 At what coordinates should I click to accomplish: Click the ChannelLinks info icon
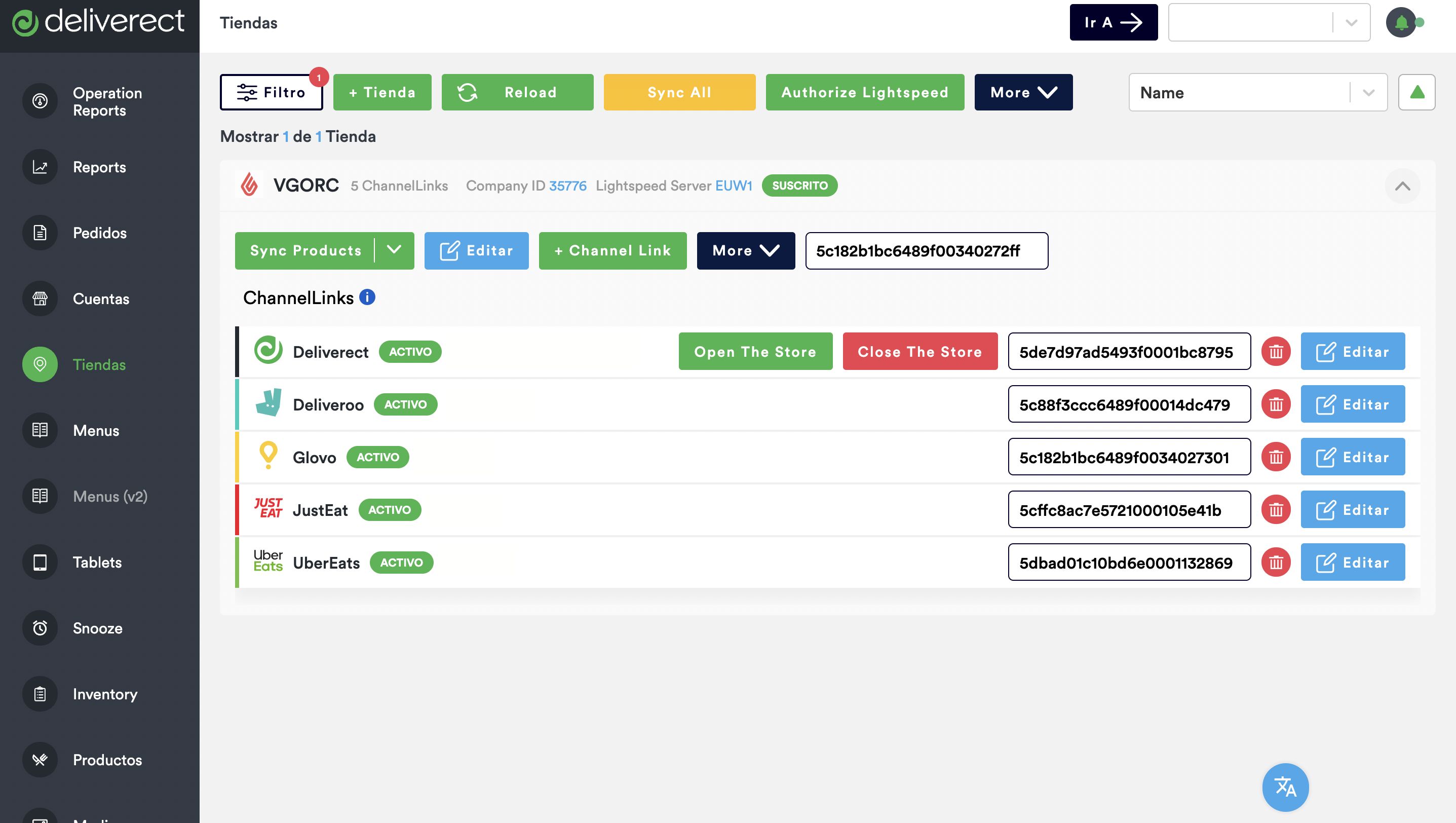pyautogui.click(x=367, y=297)
